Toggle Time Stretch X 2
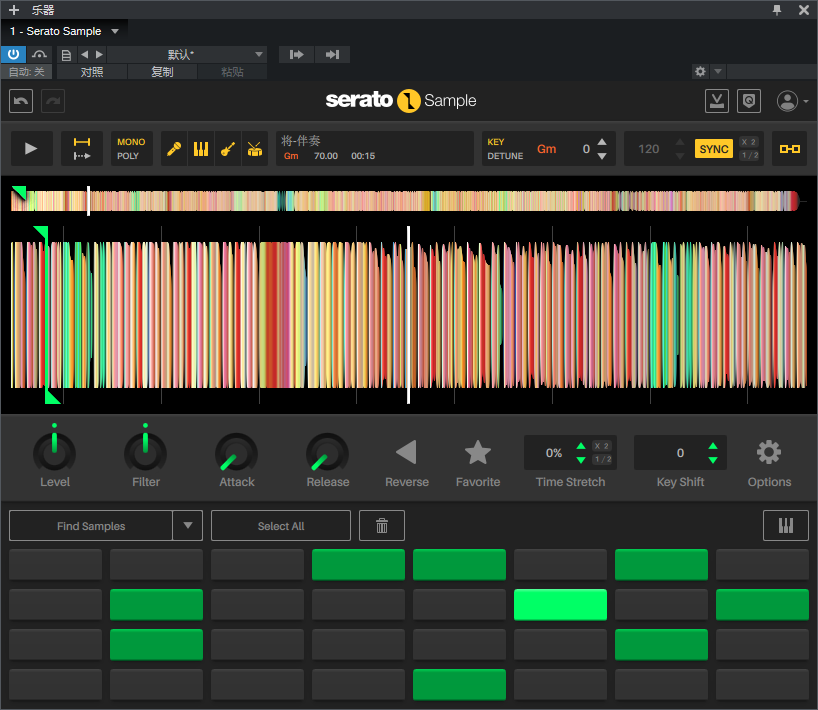818x710 pixels. pos(602,446)
